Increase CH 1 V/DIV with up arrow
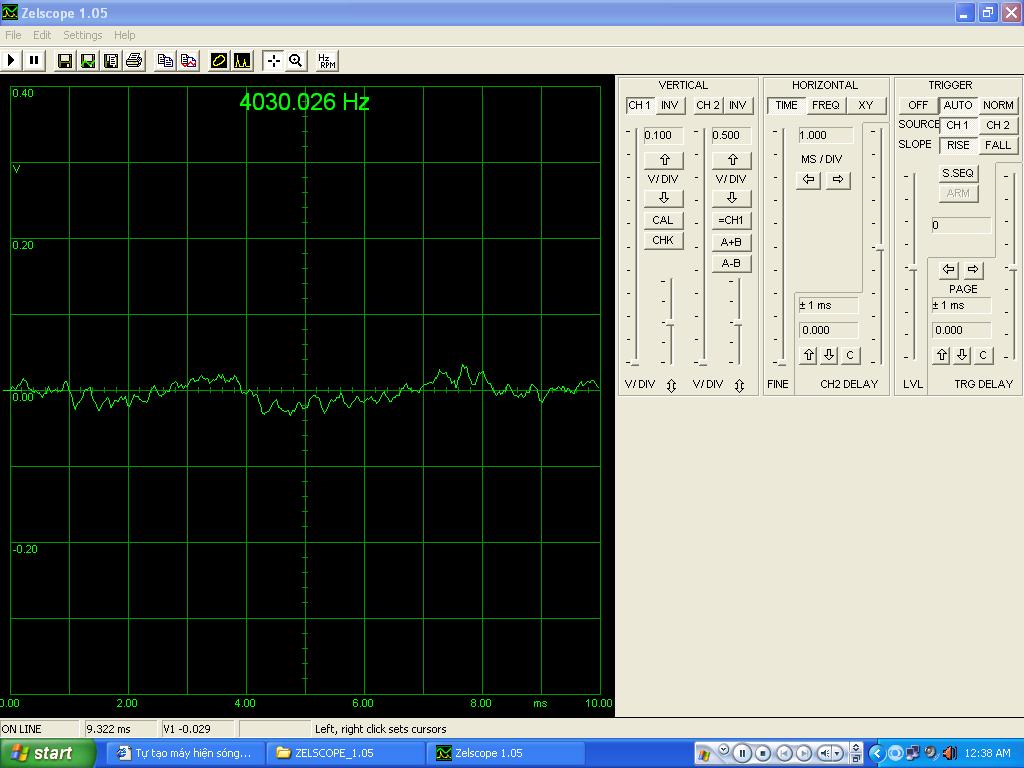Image resolution: width=1024 pixels, height=768 pixels. (664, 160)
